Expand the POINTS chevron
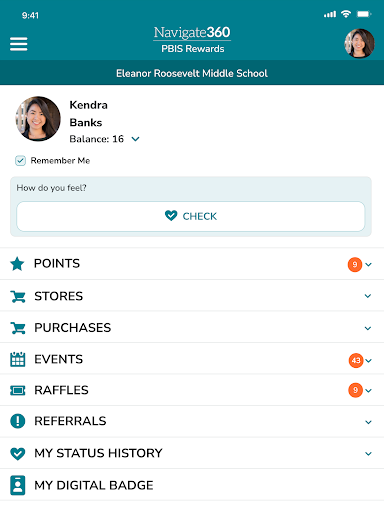This screenshot has width=384, height=512. click(x=368, y=265)
